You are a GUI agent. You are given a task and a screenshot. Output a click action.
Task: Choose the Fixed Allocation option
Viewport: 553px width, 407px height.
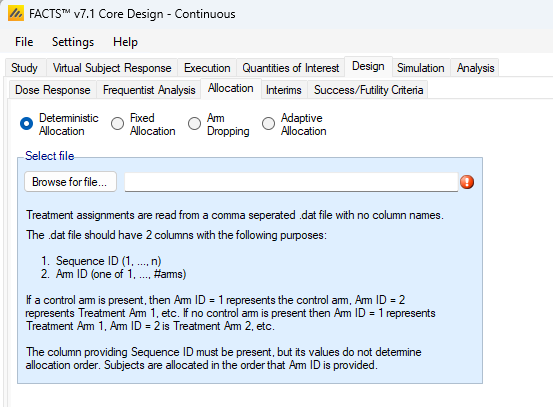117,124
